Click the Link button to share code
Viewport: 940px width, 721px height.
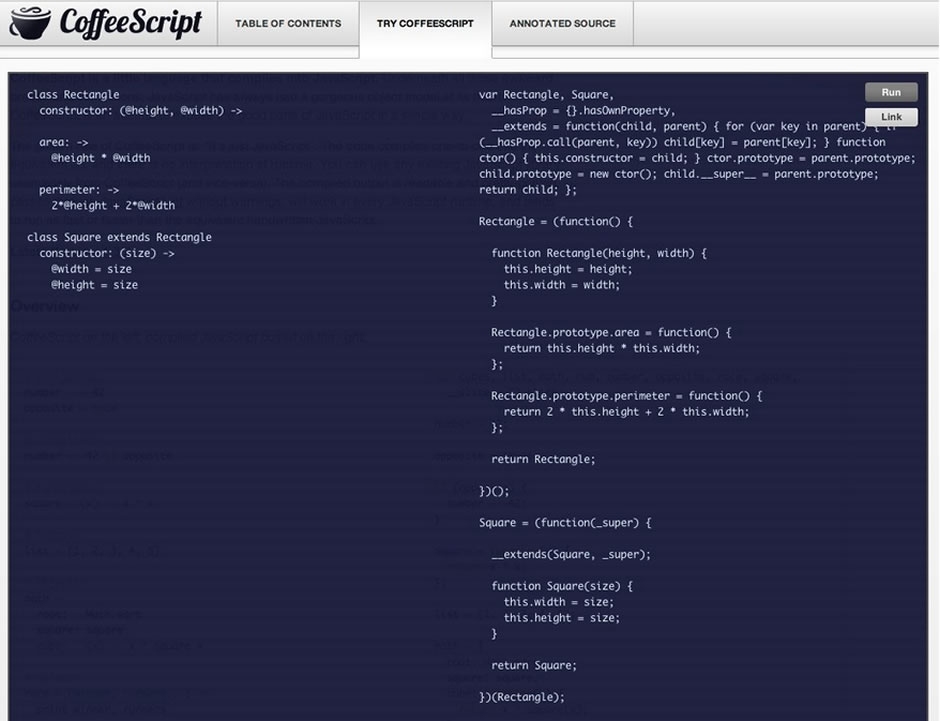pos(890,116)
